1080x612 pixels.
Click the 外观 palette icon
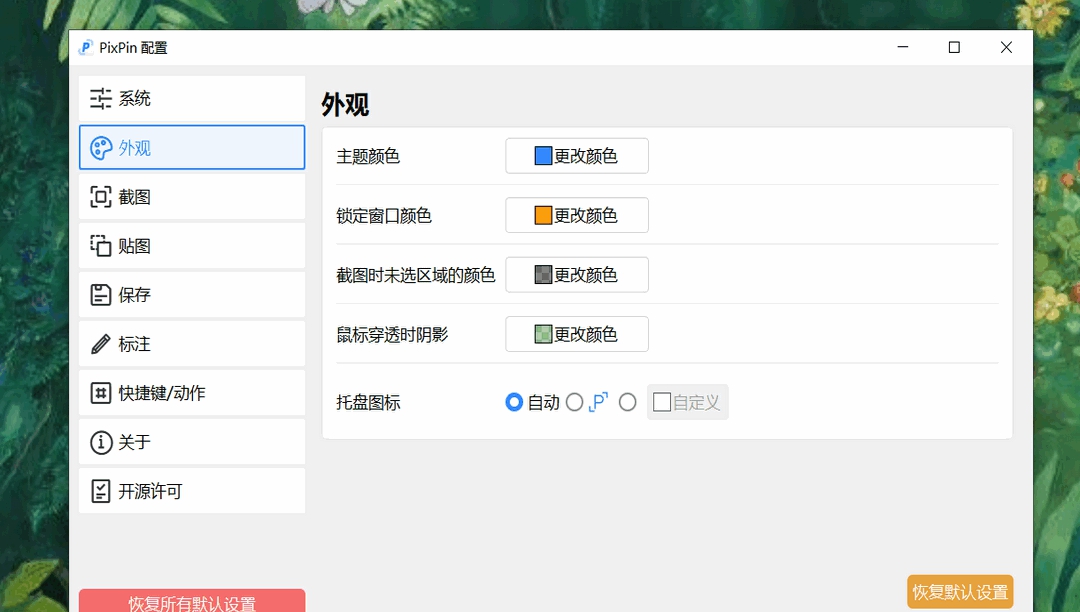click(x=101, y=148)
